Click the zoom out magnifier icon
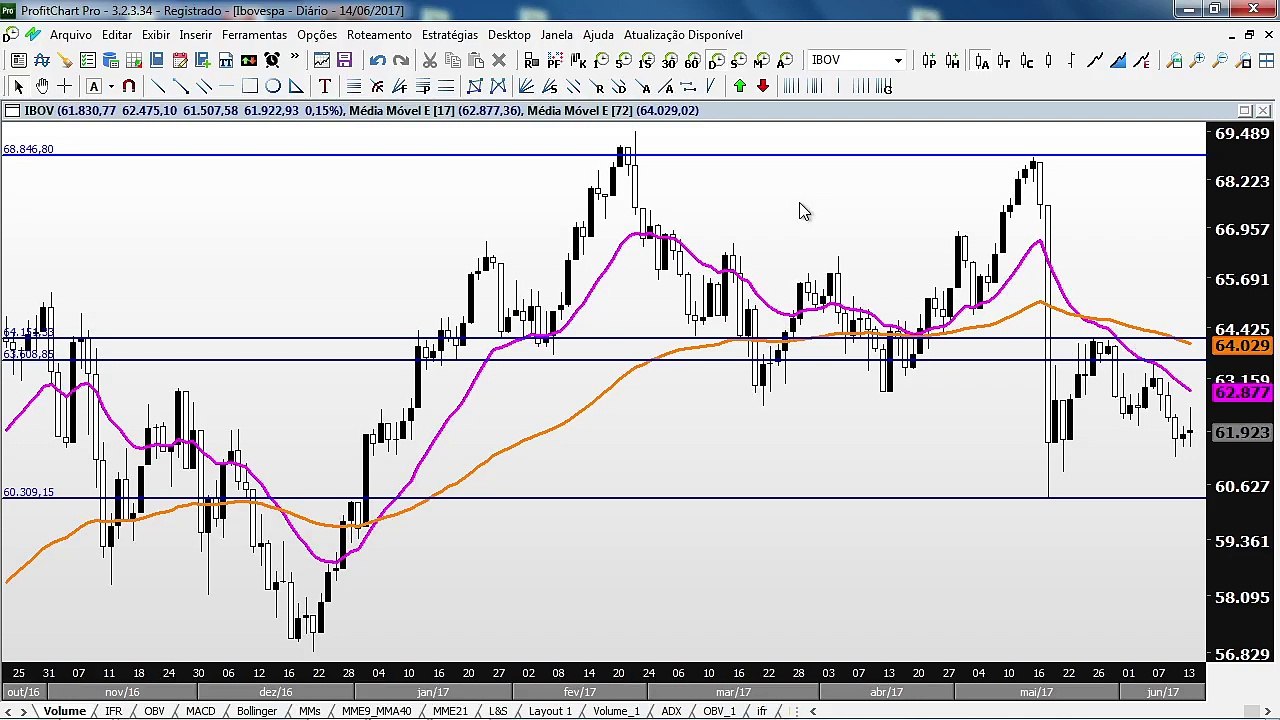This screenshot has height=720, width=1280. coord(1220,60)
